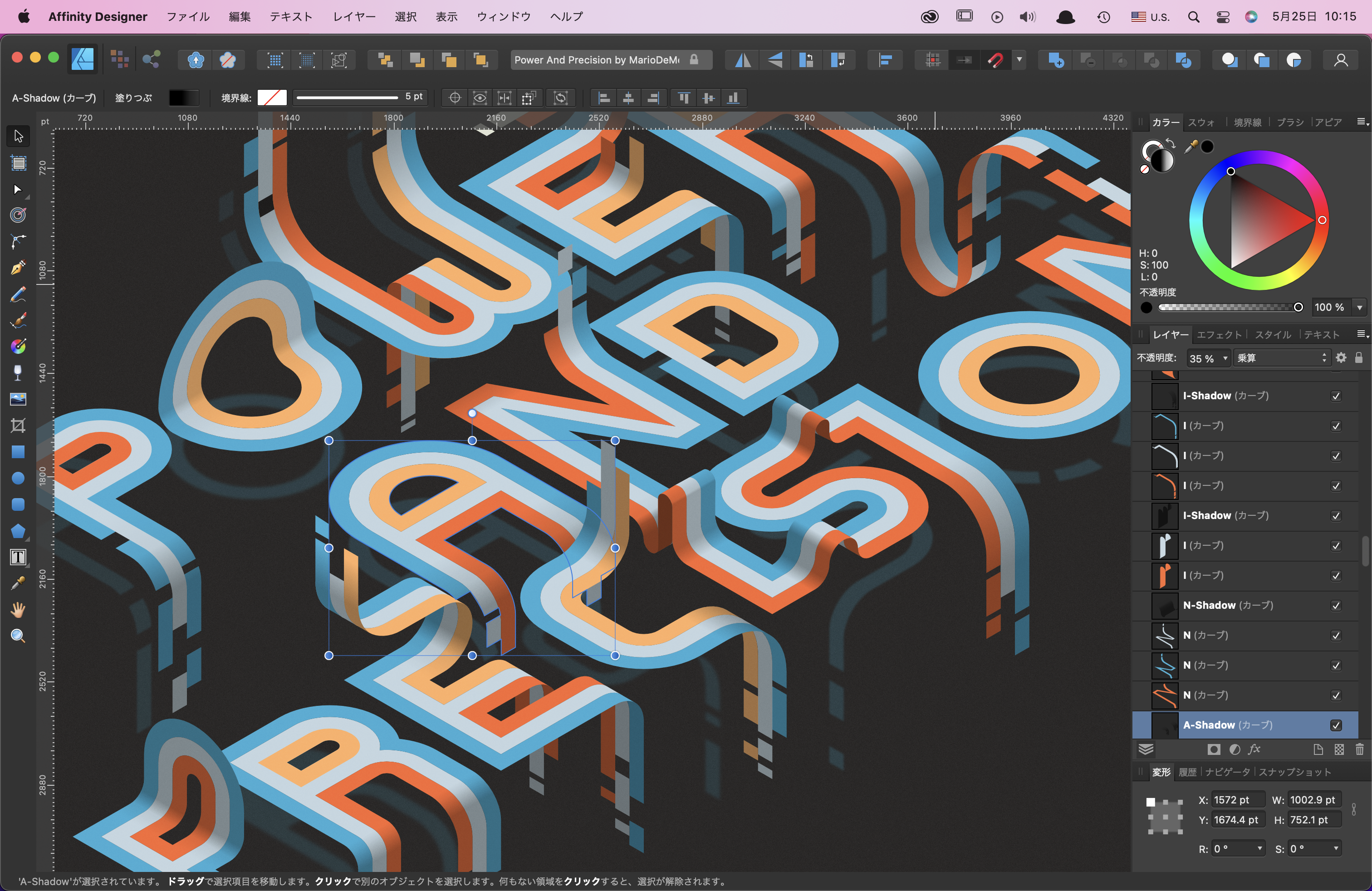Disable the top I-Shadow layer checkbox

click(x=1336, y=395)
